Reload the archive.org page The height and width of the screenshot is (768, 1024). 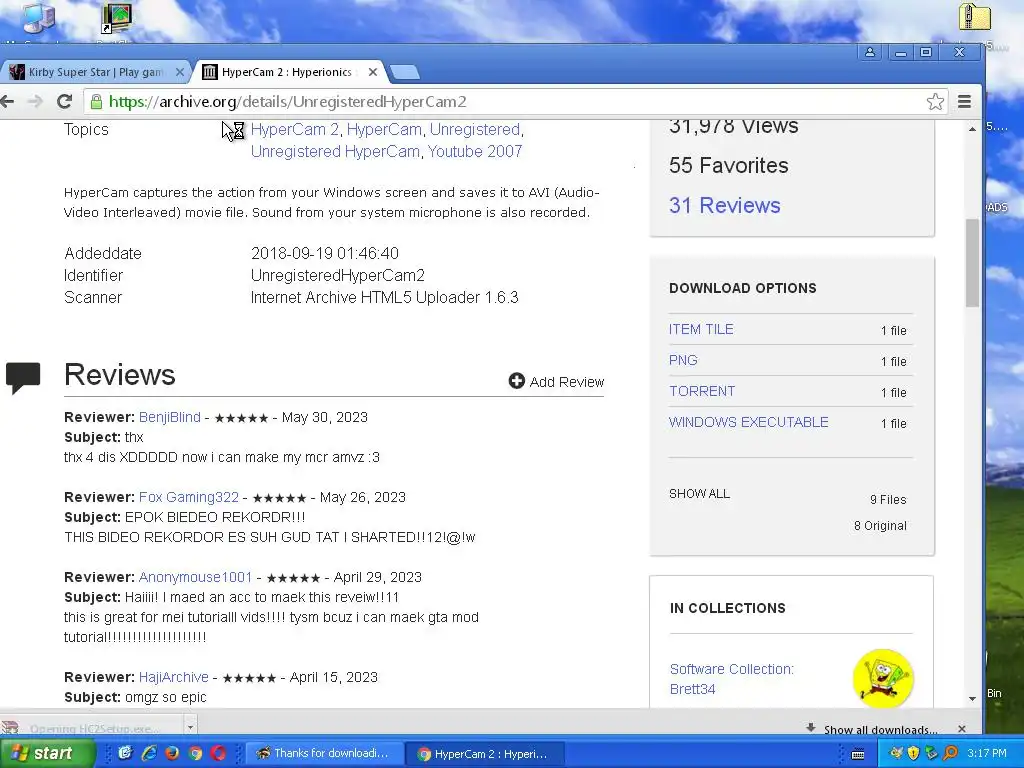[64, 101]
